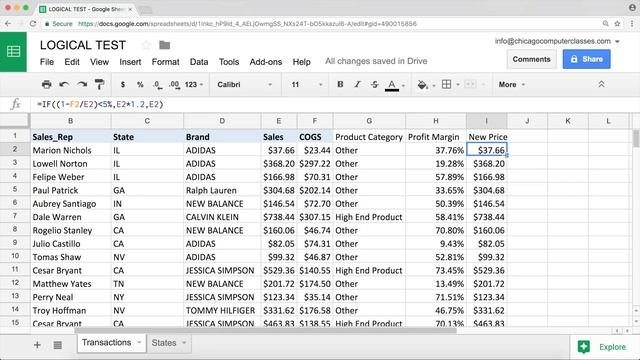Click the Redo arrow
Screen dimensions: 640x360
click(x=82, y=84)
